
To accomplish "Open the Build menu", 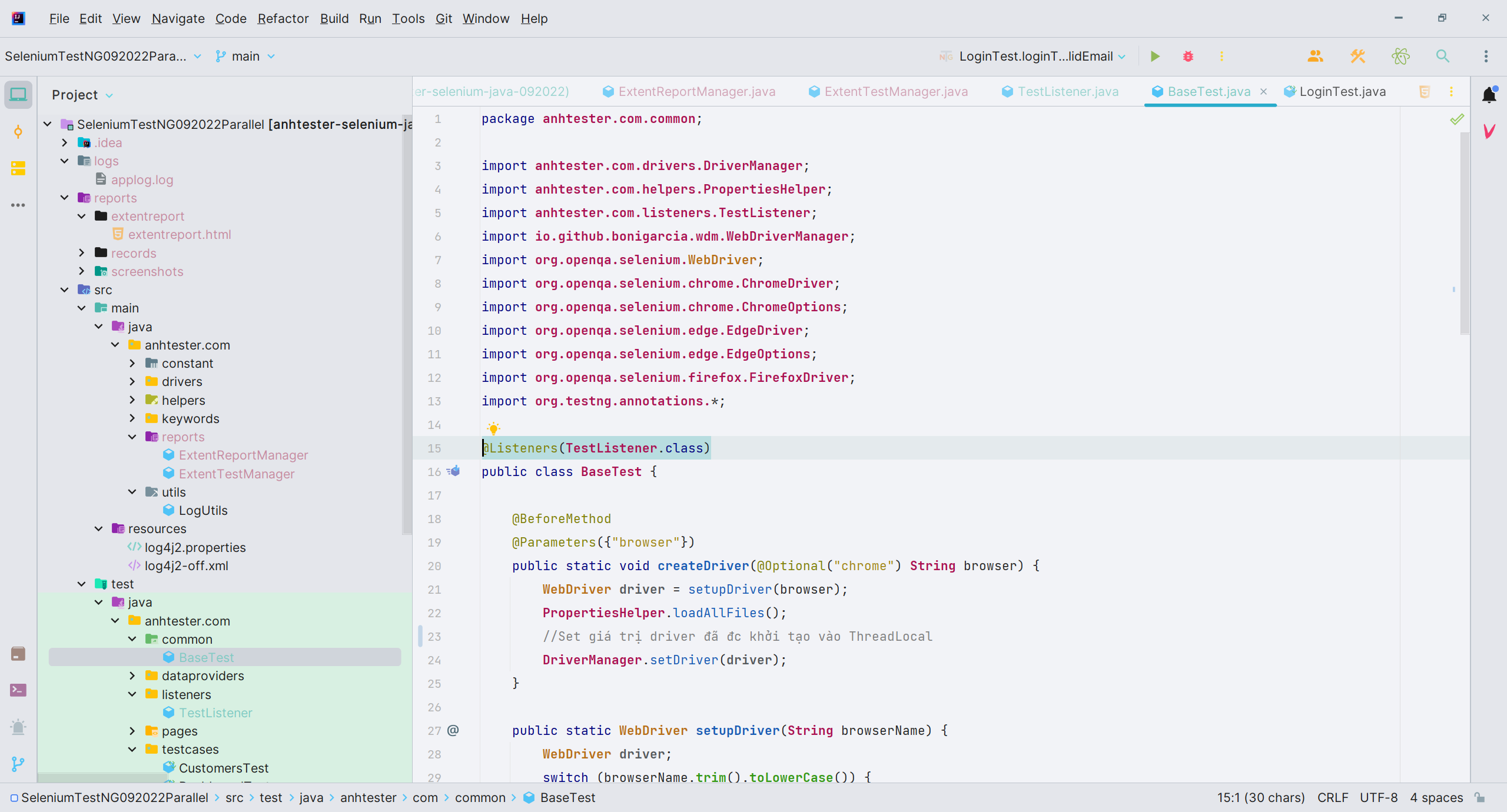I will pyautogui.click(x=334, y=19).
